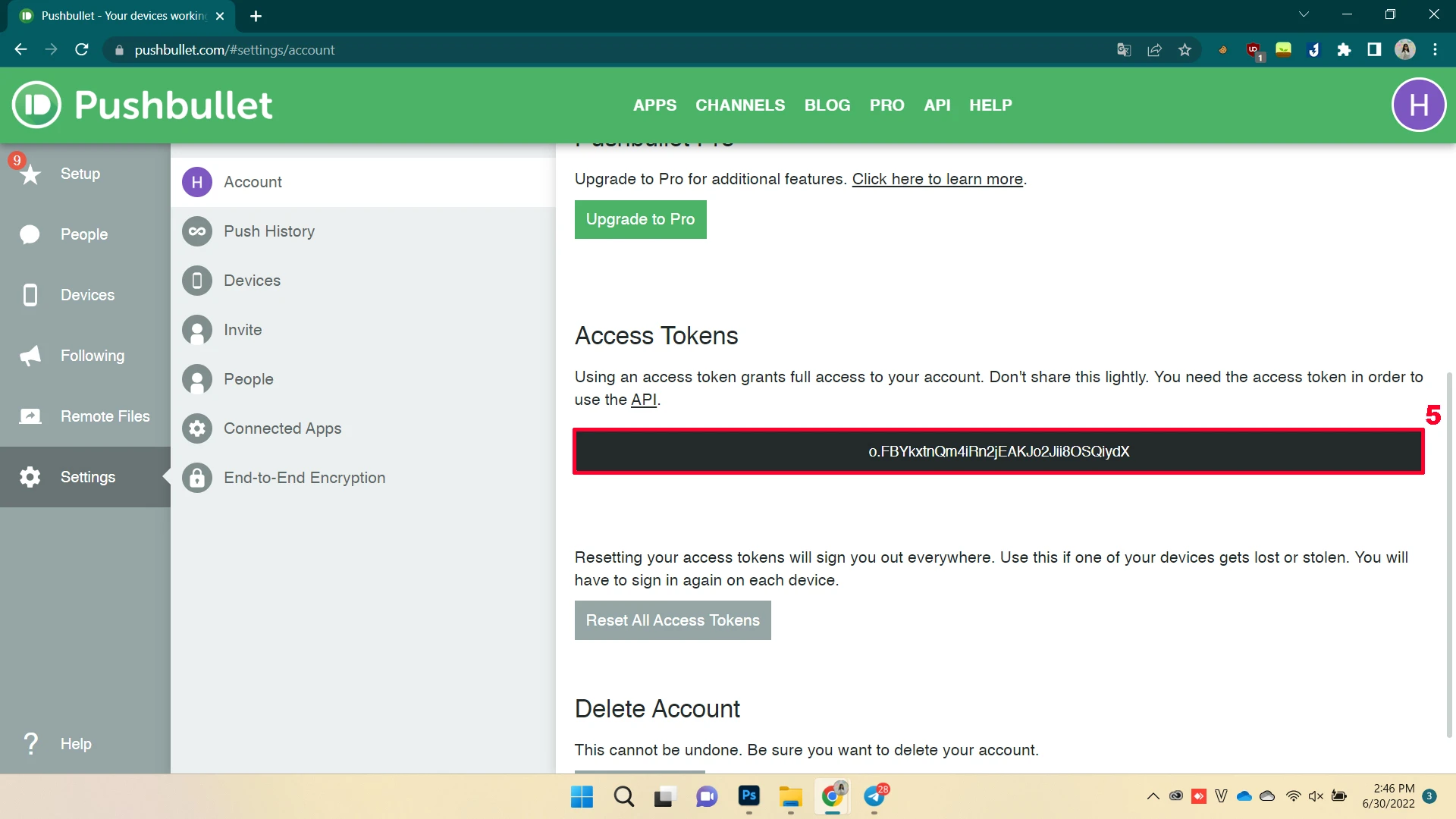Open Task View from the taskbar
Screen dimensions: 1456x819
pos(664,796)
